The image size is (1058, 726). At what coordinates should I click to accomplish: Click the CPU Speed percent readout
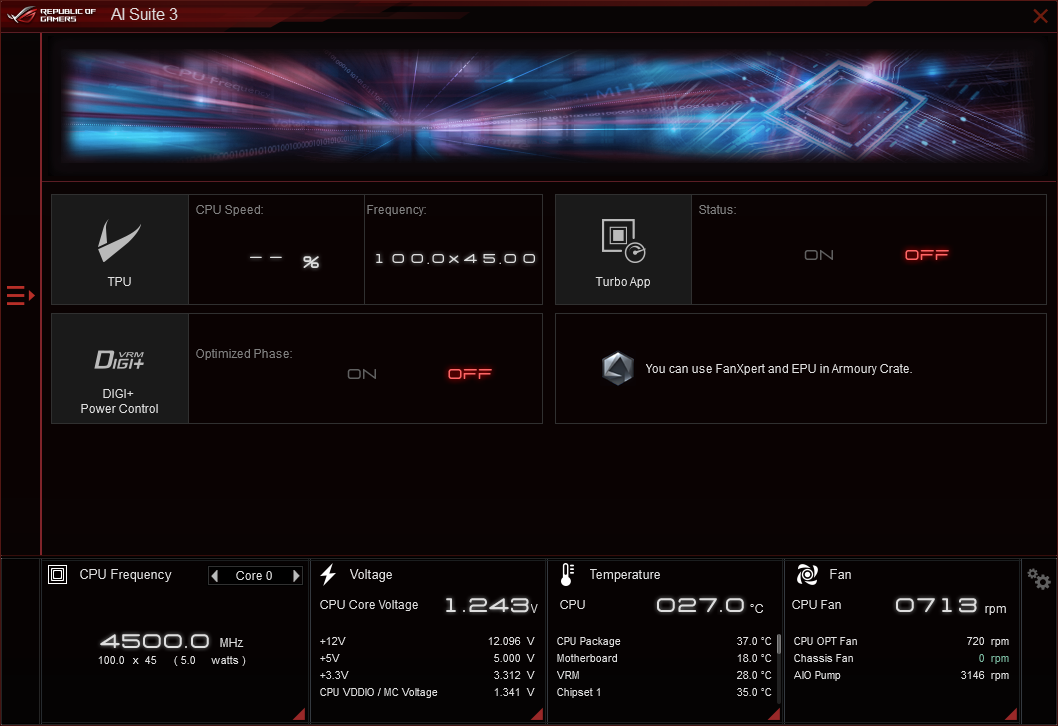pyautogui.click(x=284, y=260)
